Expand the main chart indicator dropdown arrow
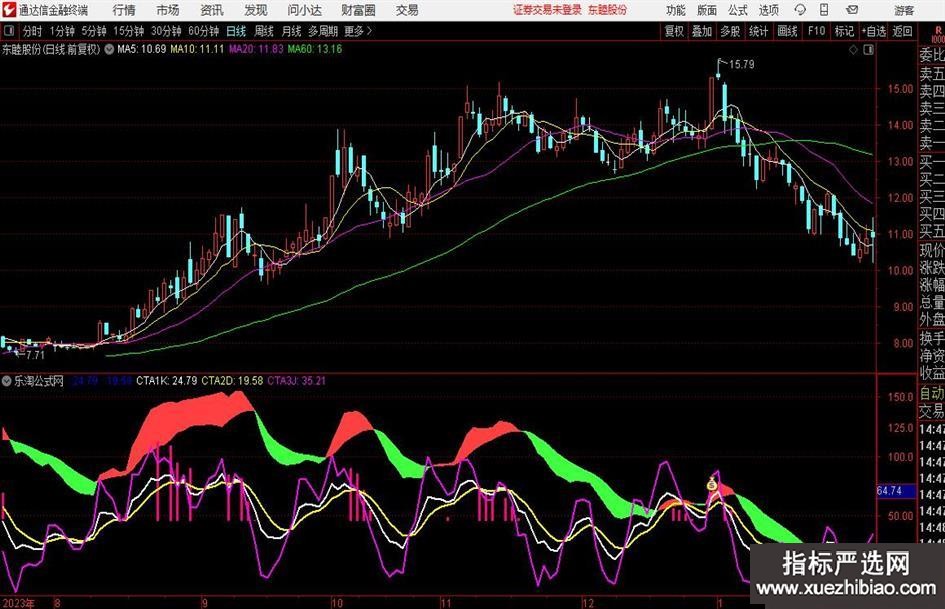 [108, 48]
